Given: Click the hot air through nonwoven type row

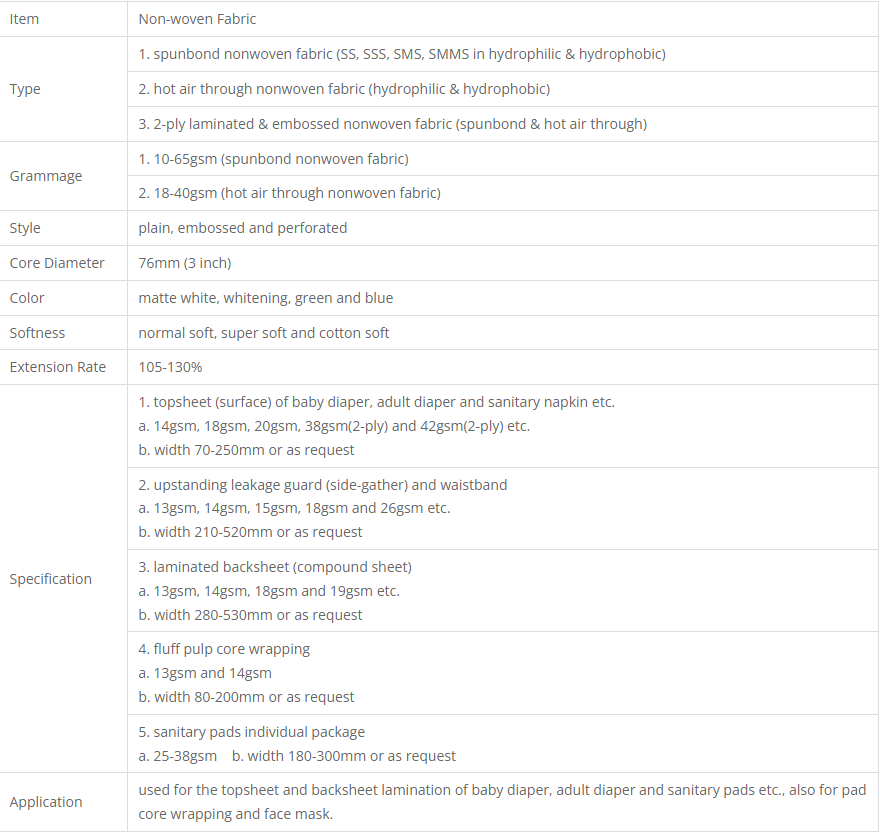Looking at the screenshot, I should click(x=344, y=89).
